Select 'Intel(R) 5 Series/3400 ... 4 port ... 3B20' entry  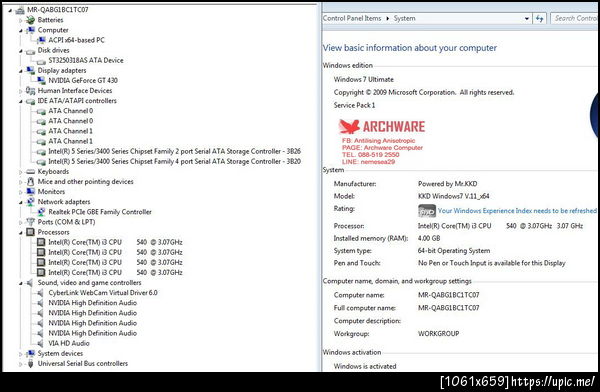coord(174,162)
